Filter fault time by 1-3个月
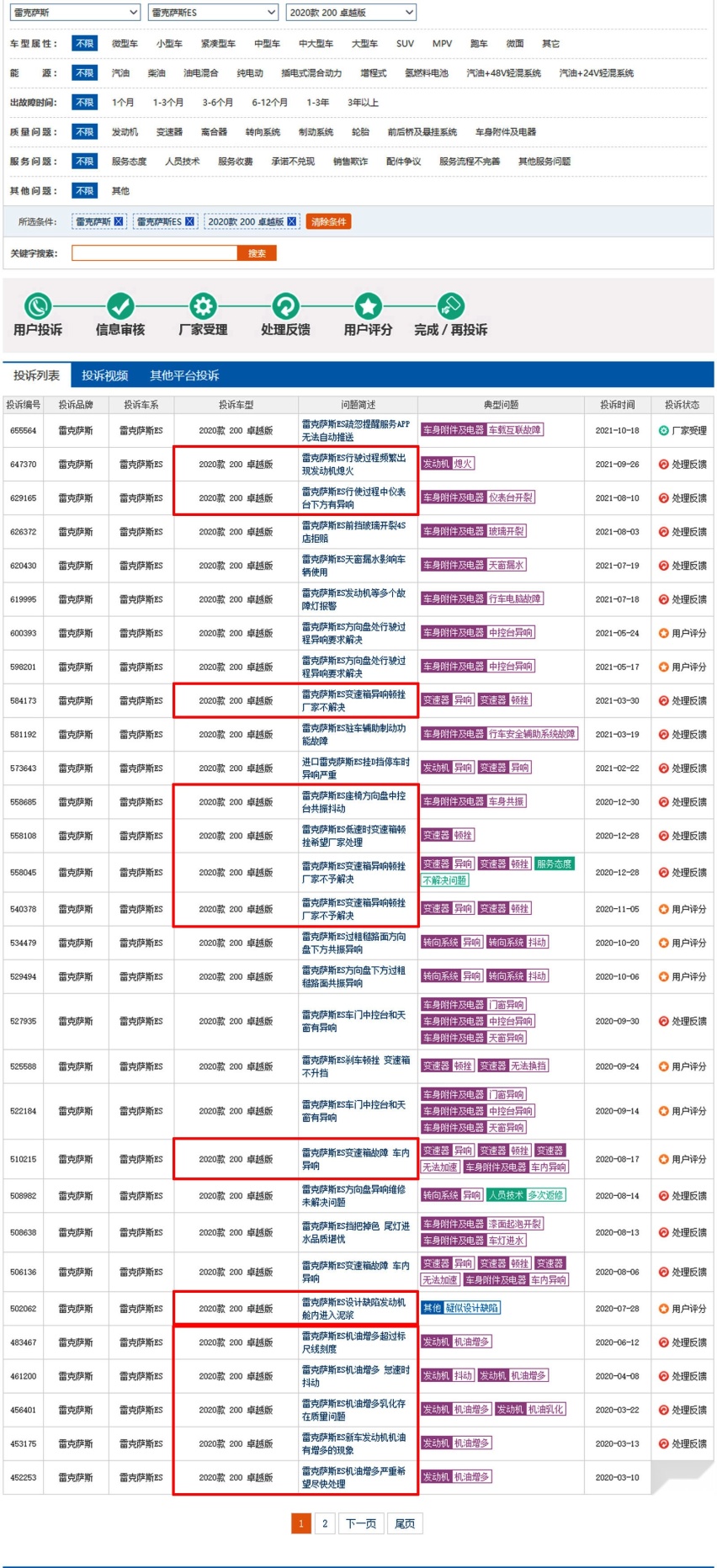717x1568 pixels. (x=168, y=103)
